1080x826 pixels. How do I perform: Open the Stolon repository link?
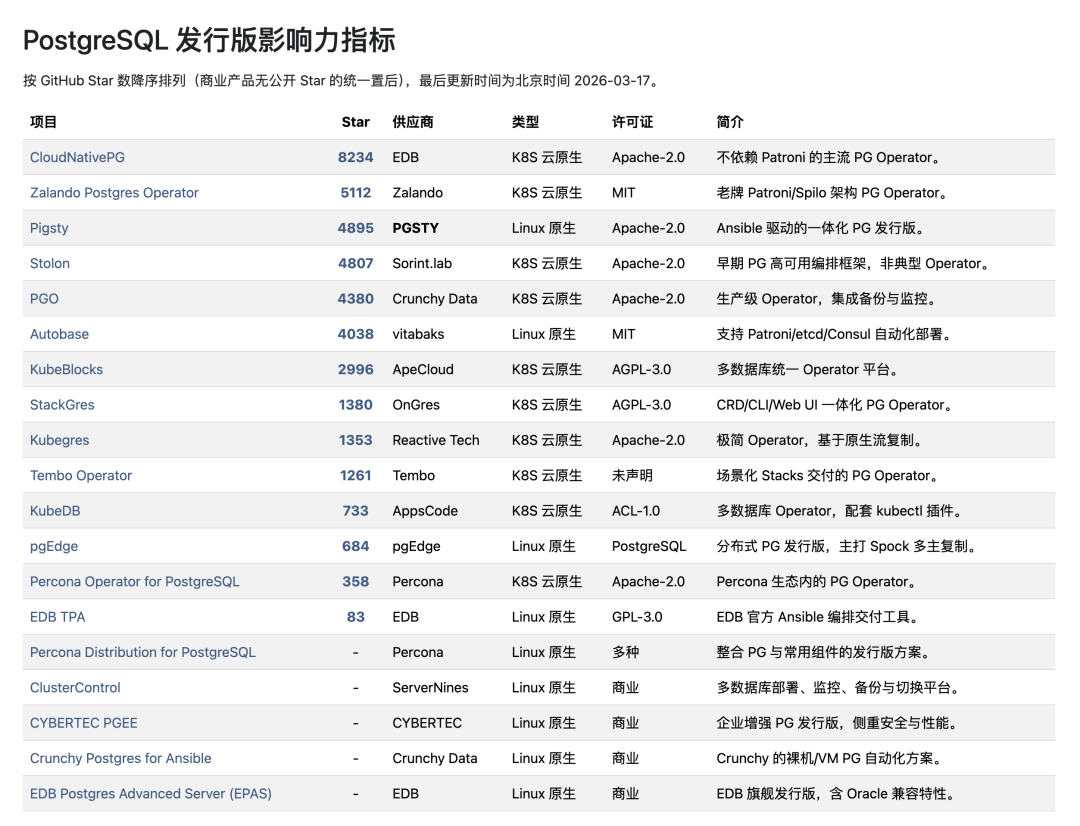49,263
